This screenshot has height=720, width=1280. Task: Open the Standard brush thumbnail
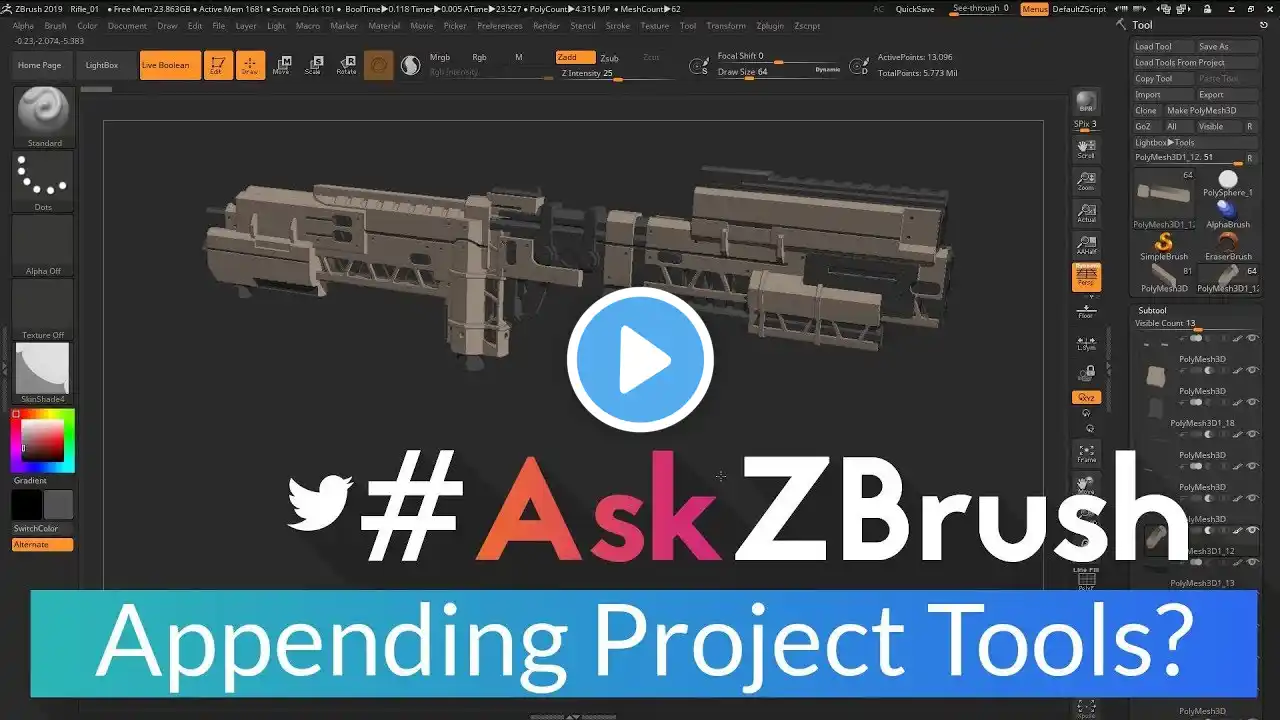coord(43,117)
